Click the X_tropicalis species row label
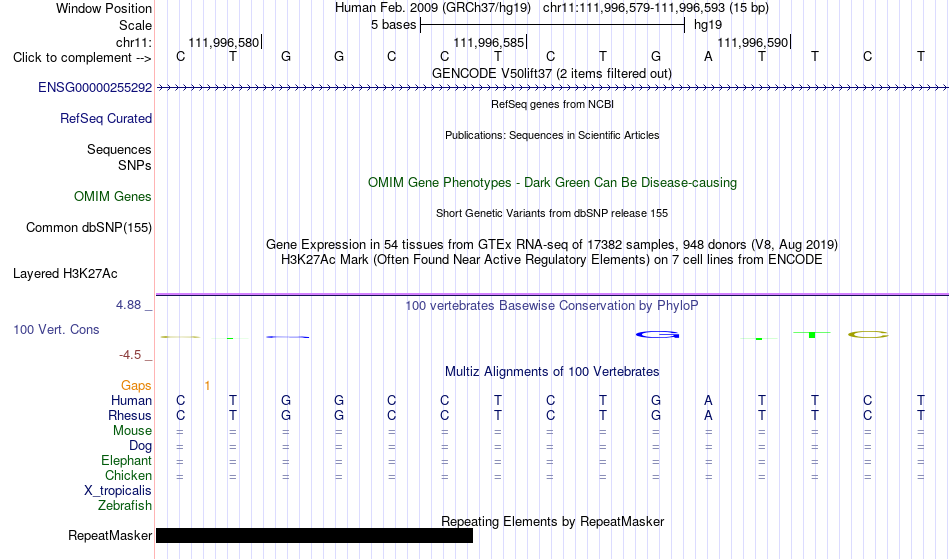 (x=118, y=491)
